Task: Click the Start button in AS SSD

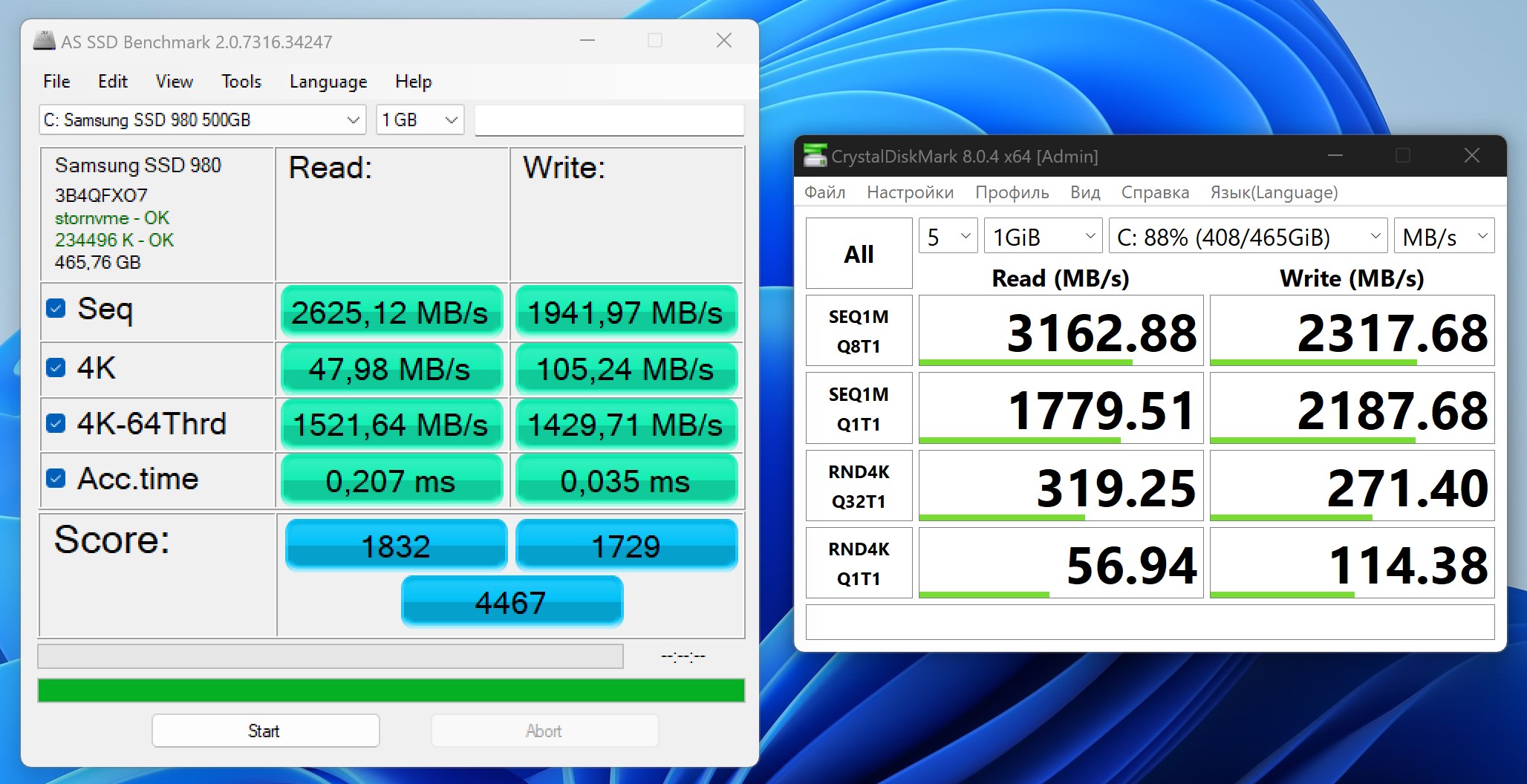Action: point(265,731)
